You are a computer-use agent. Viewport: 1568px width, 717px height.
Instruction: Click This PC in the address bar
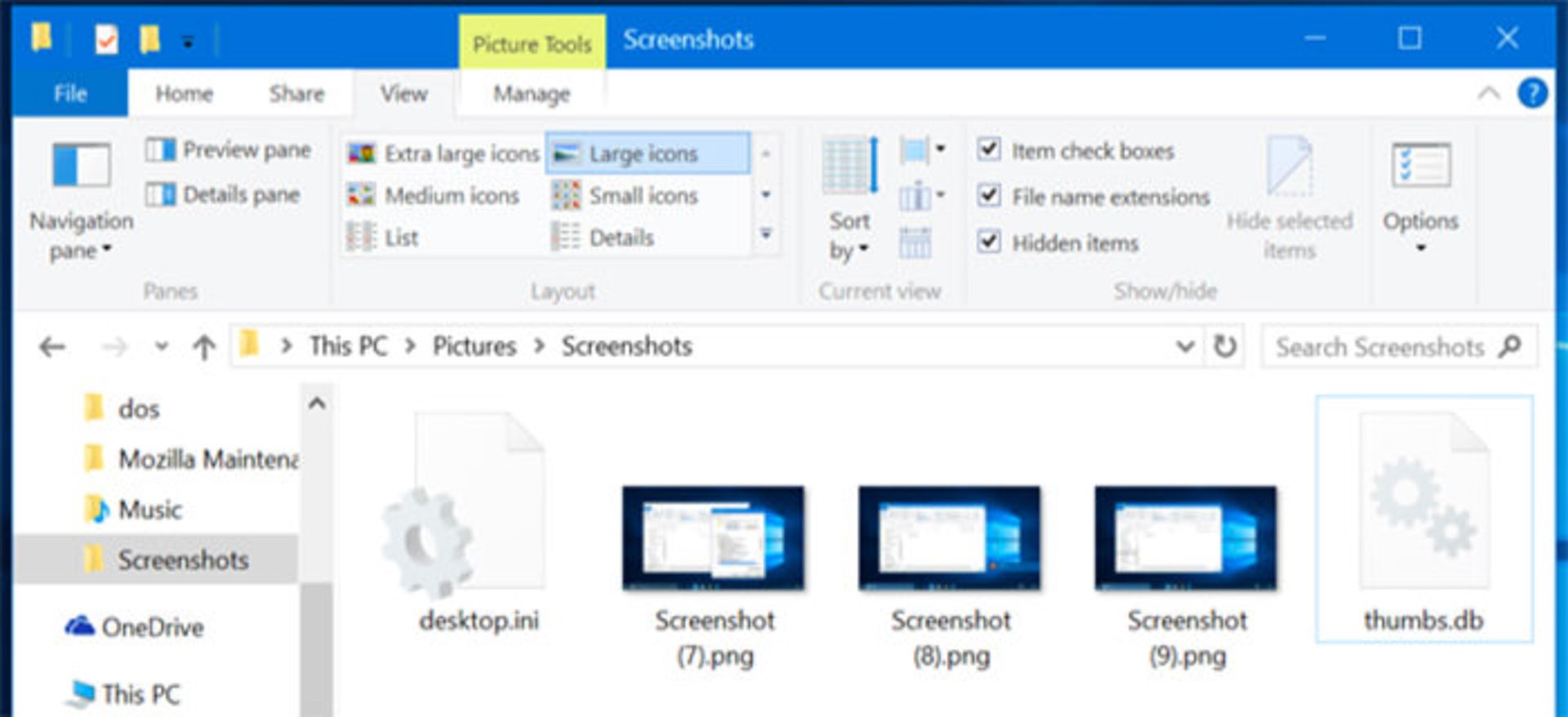click(348, 346)
